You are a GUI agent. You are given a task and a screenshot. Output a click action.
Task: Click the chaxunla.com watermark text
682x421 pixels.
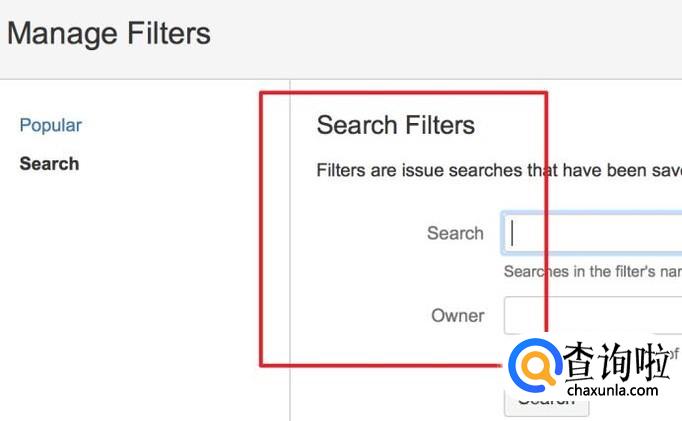[611, 391]
